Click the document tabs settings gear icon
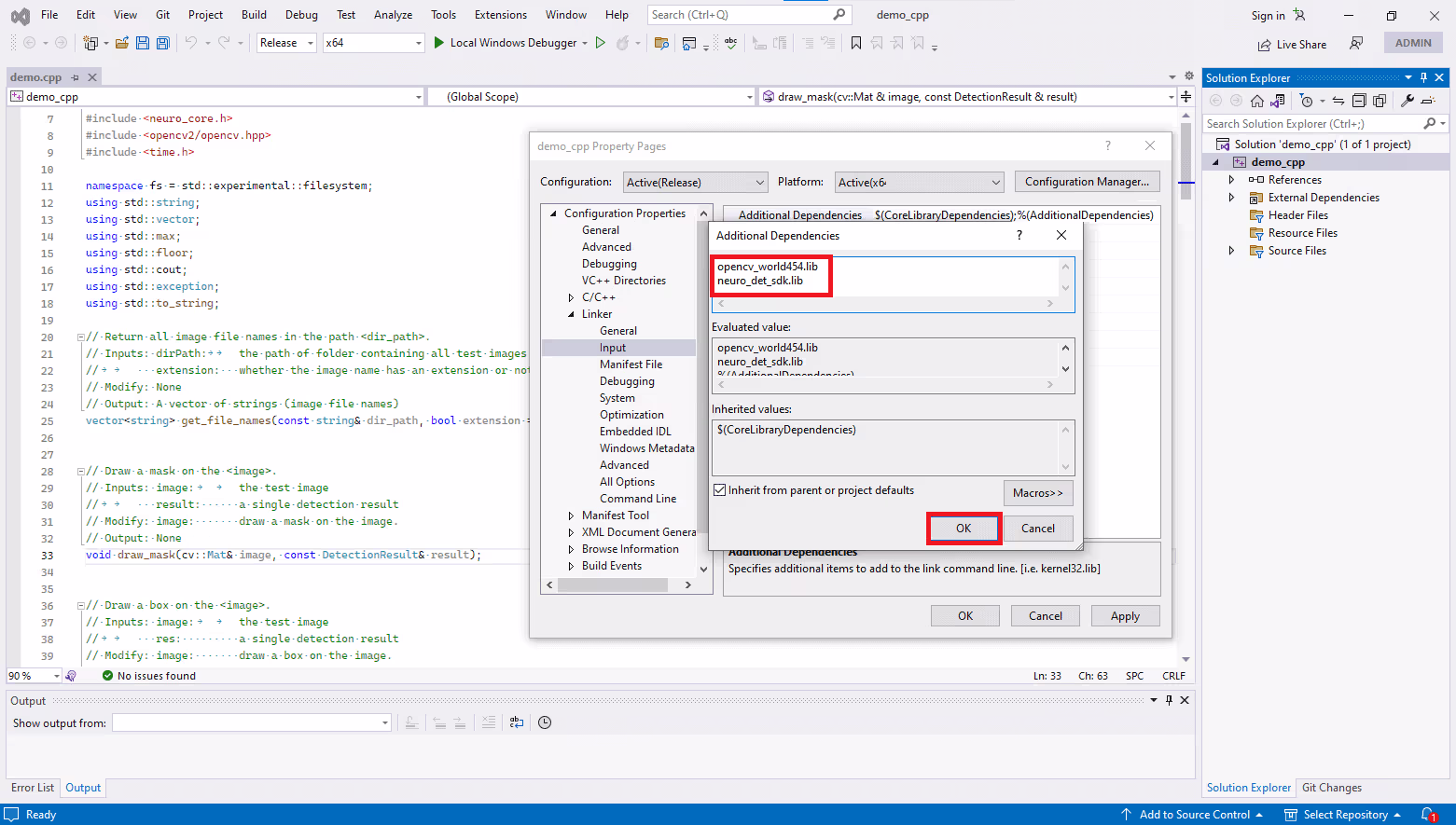This screenshot has height=825, width=1456. [x=1189, y=76]
